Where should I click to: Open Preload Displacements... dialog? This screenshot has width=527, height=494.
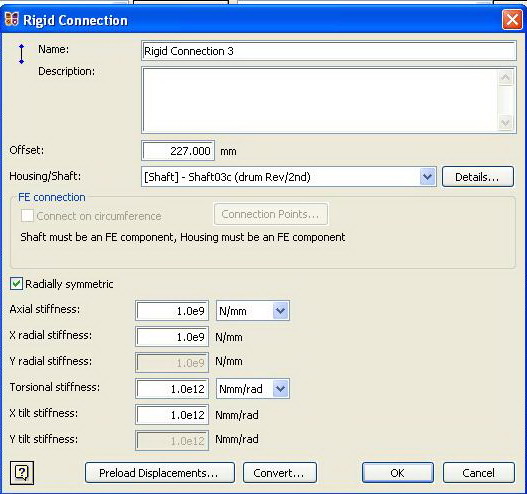click(160, 473)
